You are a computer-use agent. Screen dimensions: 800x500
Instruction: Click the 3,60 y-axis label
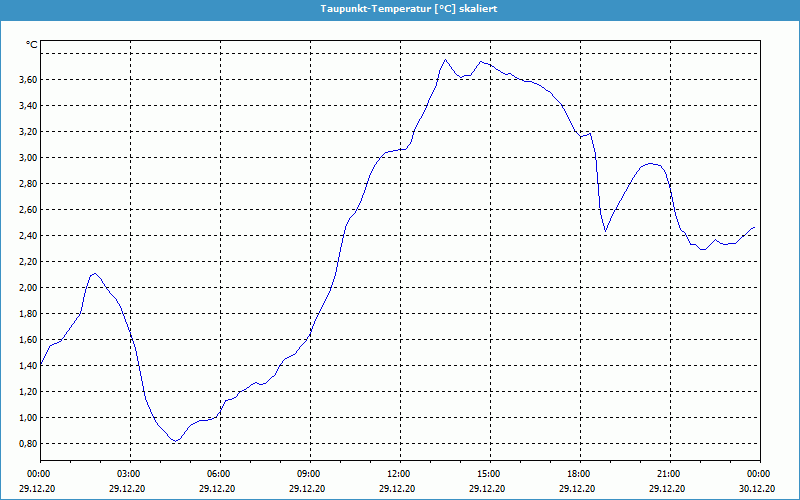[x=27, y=80]
